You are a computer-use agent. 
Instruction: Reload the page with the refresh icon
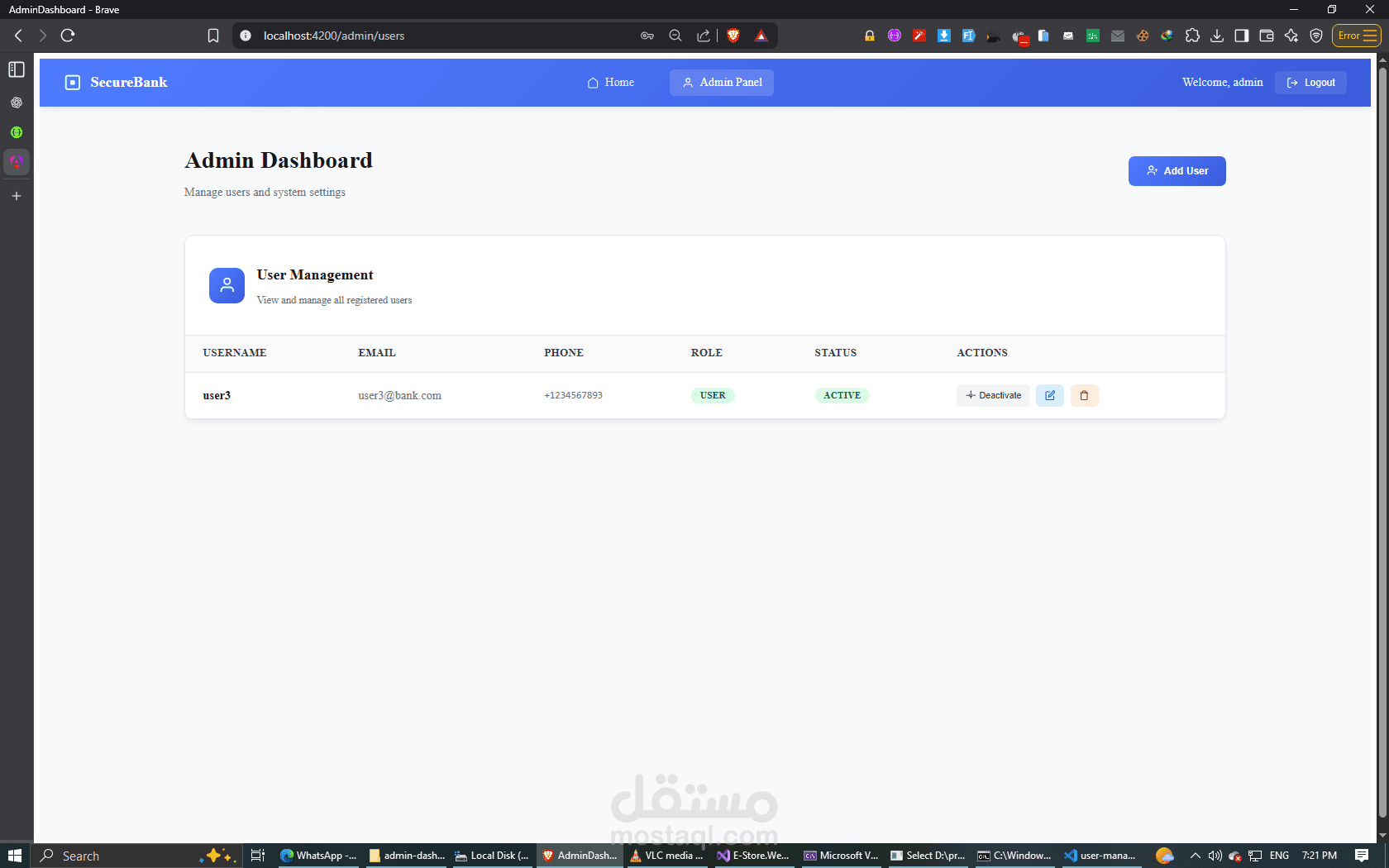coord(68,36)
